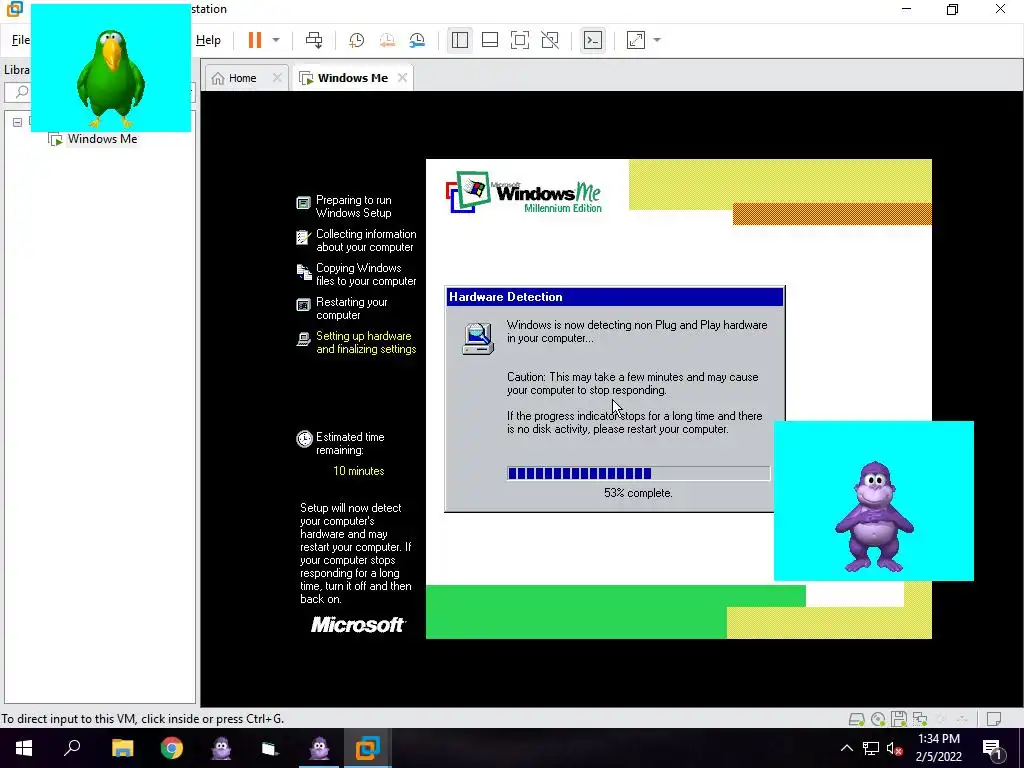This screenshot has width=1024, height=768.
Task: Click the hard disk device status icon
Action: [x=856, y=719]
